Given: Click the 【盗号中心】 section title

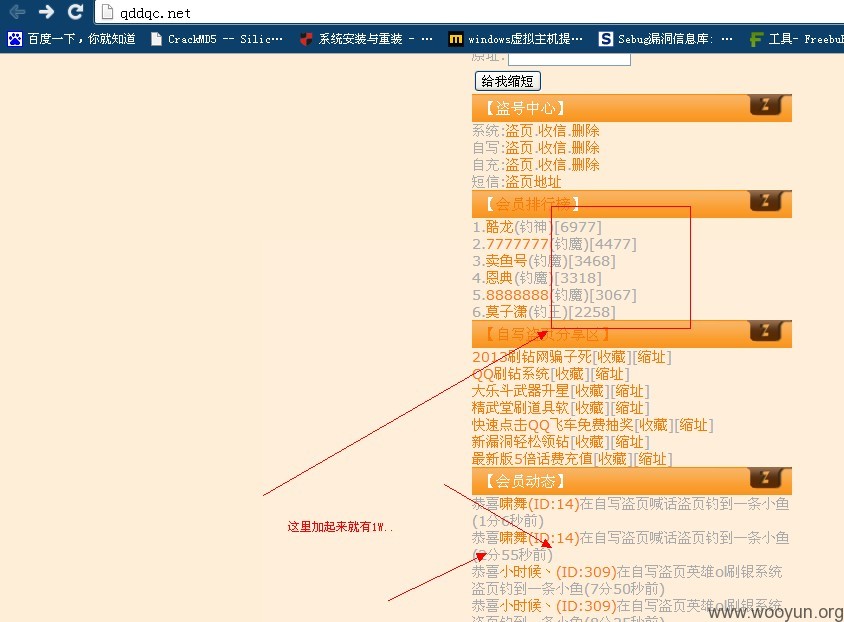Looking at the screenshot, I should pos(525,108).
